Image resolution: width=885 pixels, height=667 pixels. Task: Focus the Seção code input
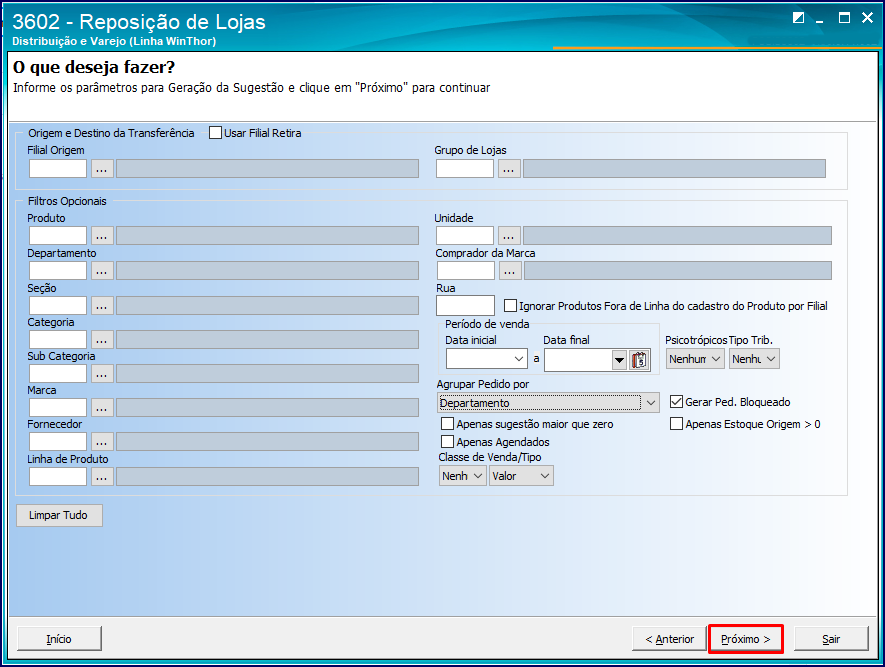[58, 306]
